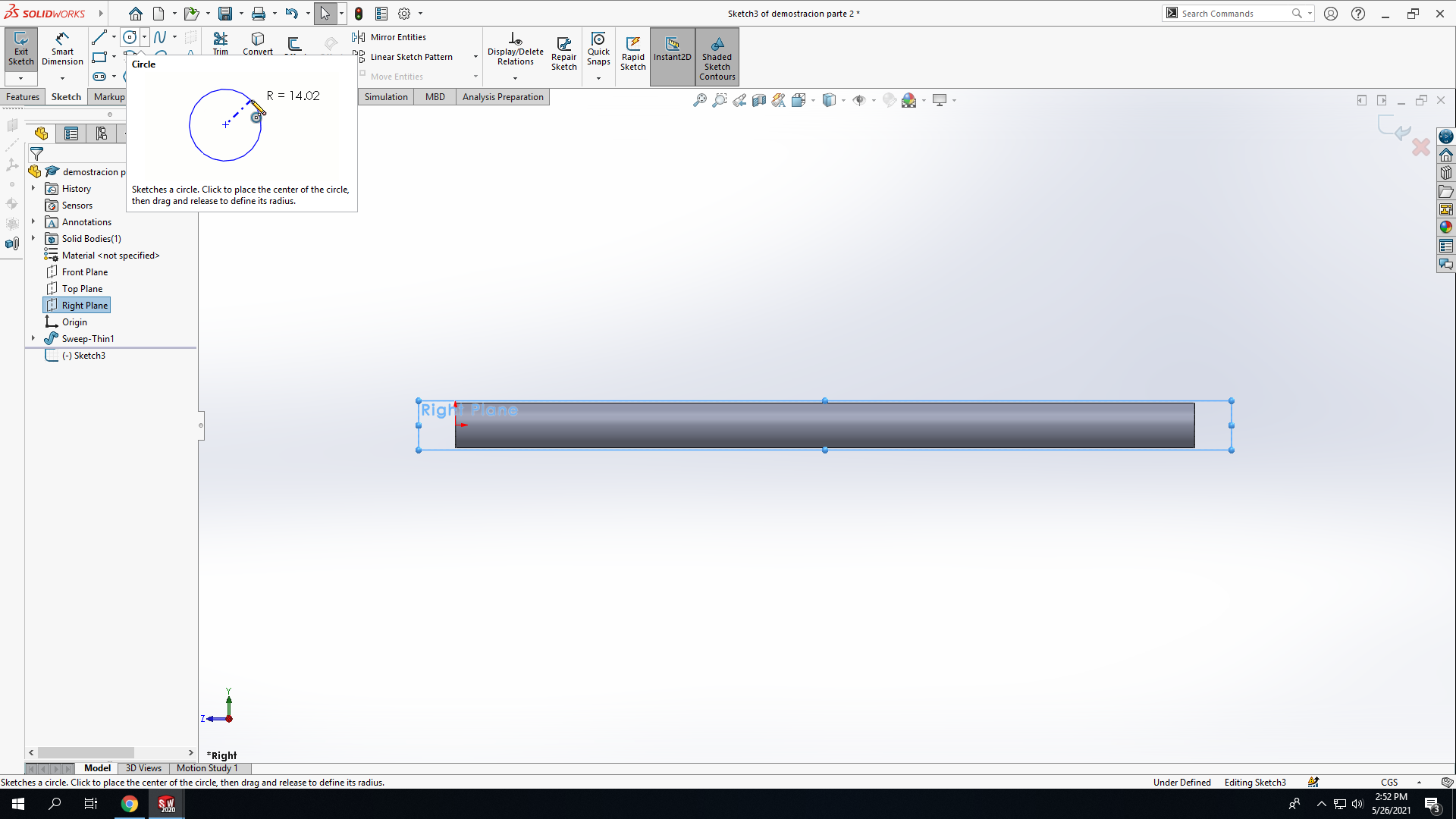Switch to Analysis Preparation tab
The height and width of the screenshot is (819, 1456).
[503, 97]
